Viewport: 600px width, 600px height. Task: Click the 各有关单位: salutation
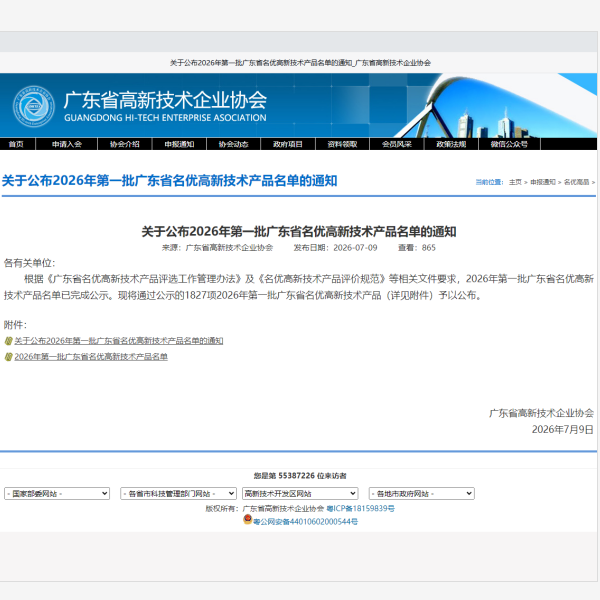[x=29, y=263]
